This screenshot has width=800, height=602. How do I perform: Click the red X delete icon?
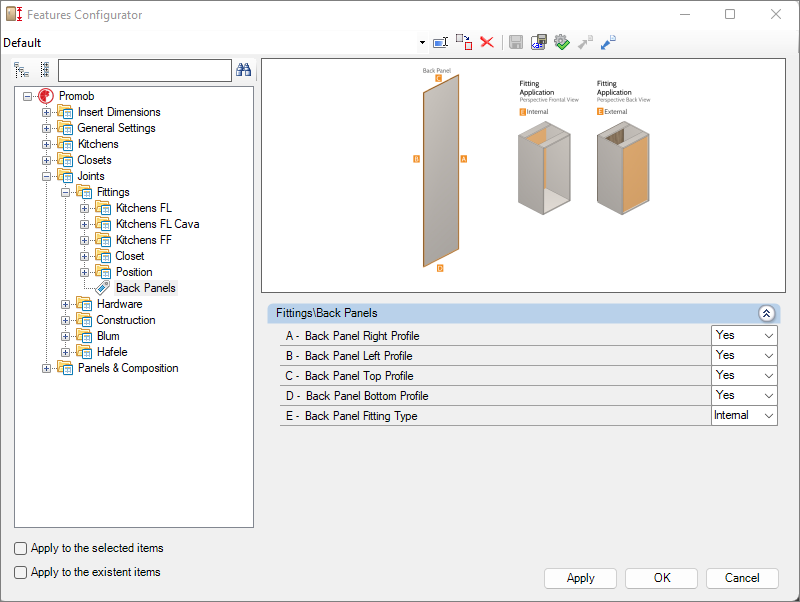487,42
